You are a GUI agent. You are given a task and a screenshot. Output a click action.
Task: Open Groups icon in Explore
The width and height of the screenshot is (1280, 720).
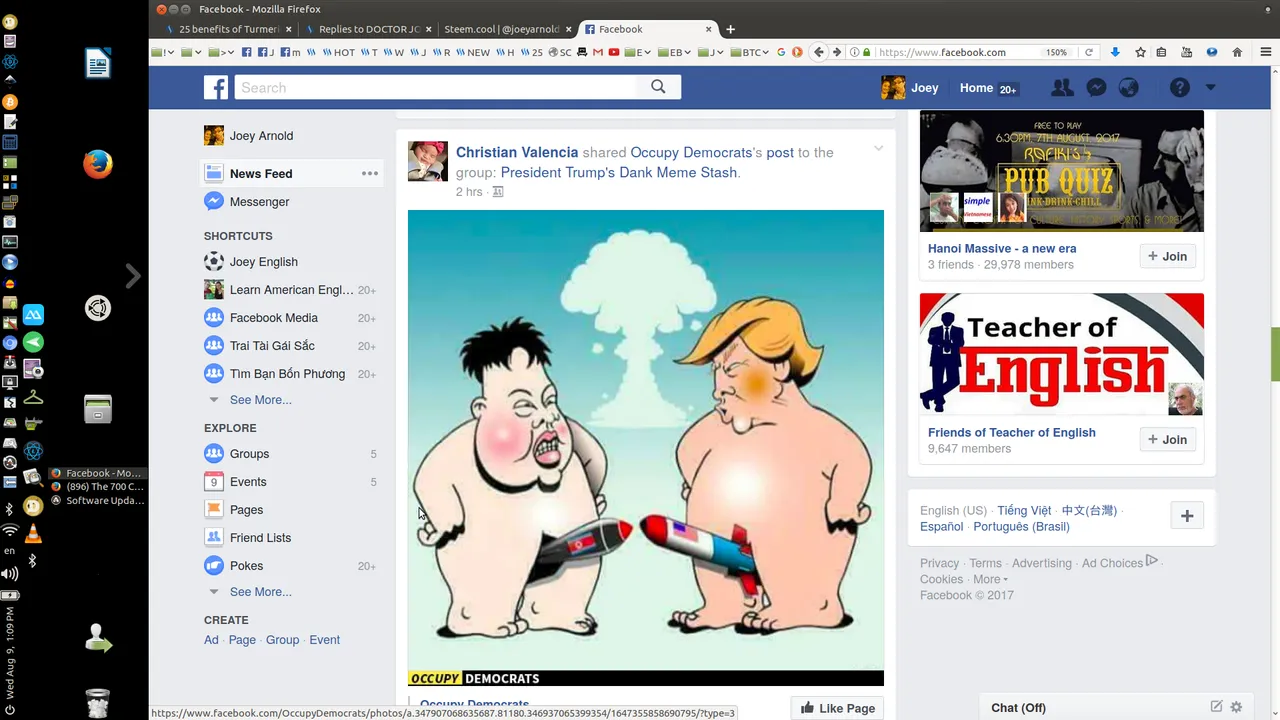coord(213,453)
